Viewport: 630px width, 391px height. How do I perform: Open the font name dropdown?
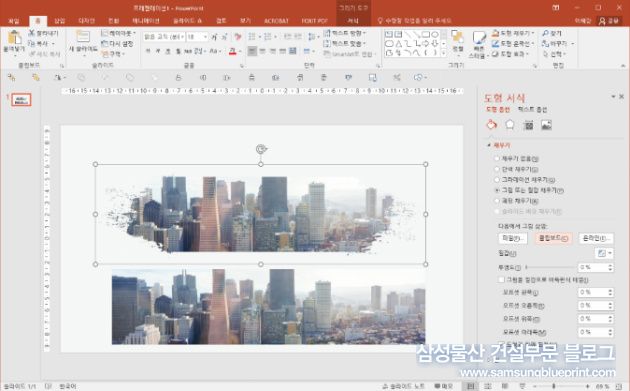point(182,37)
